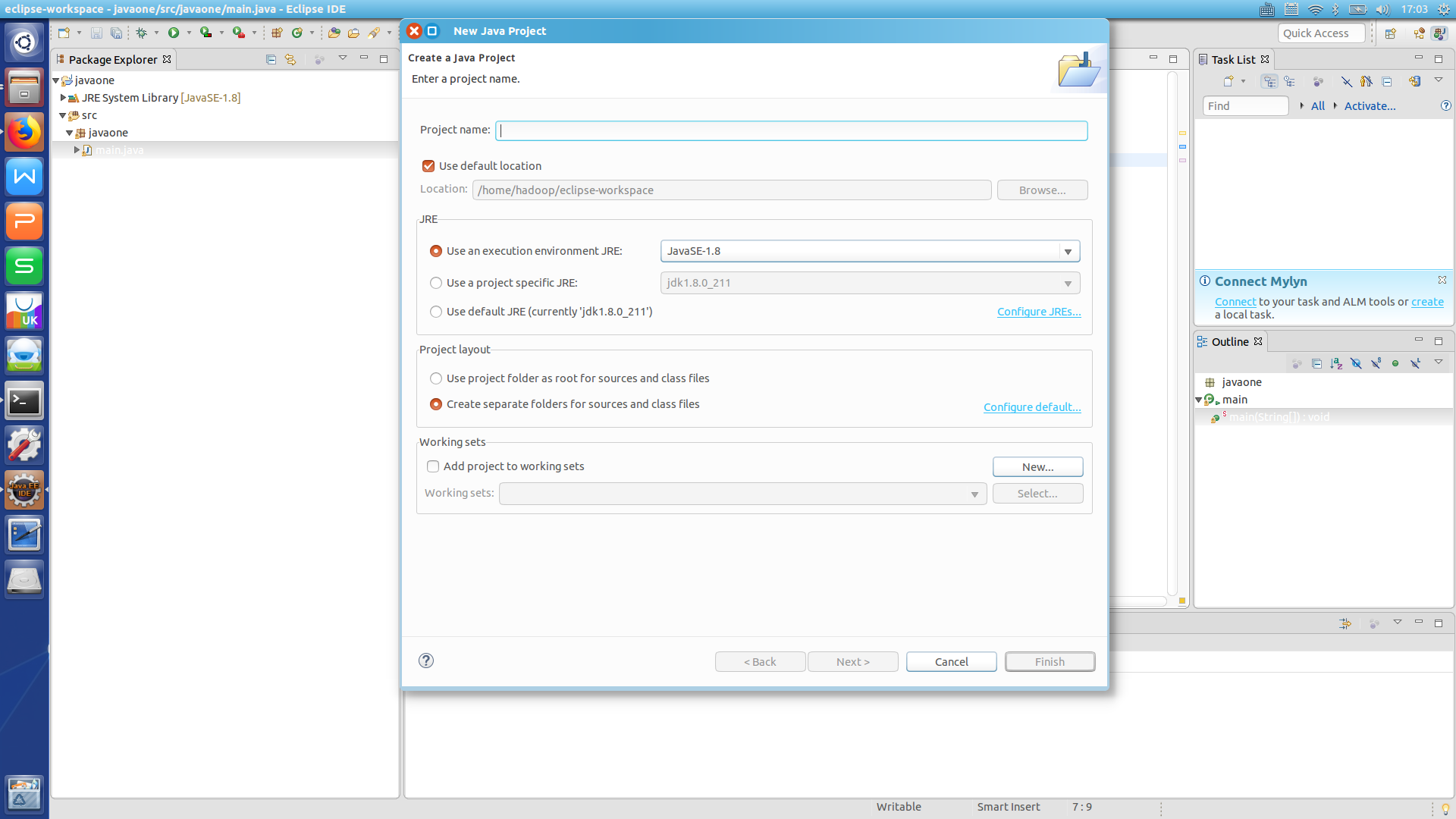Click the New Task icon
1456x819 pixels.
point(1228,81)
